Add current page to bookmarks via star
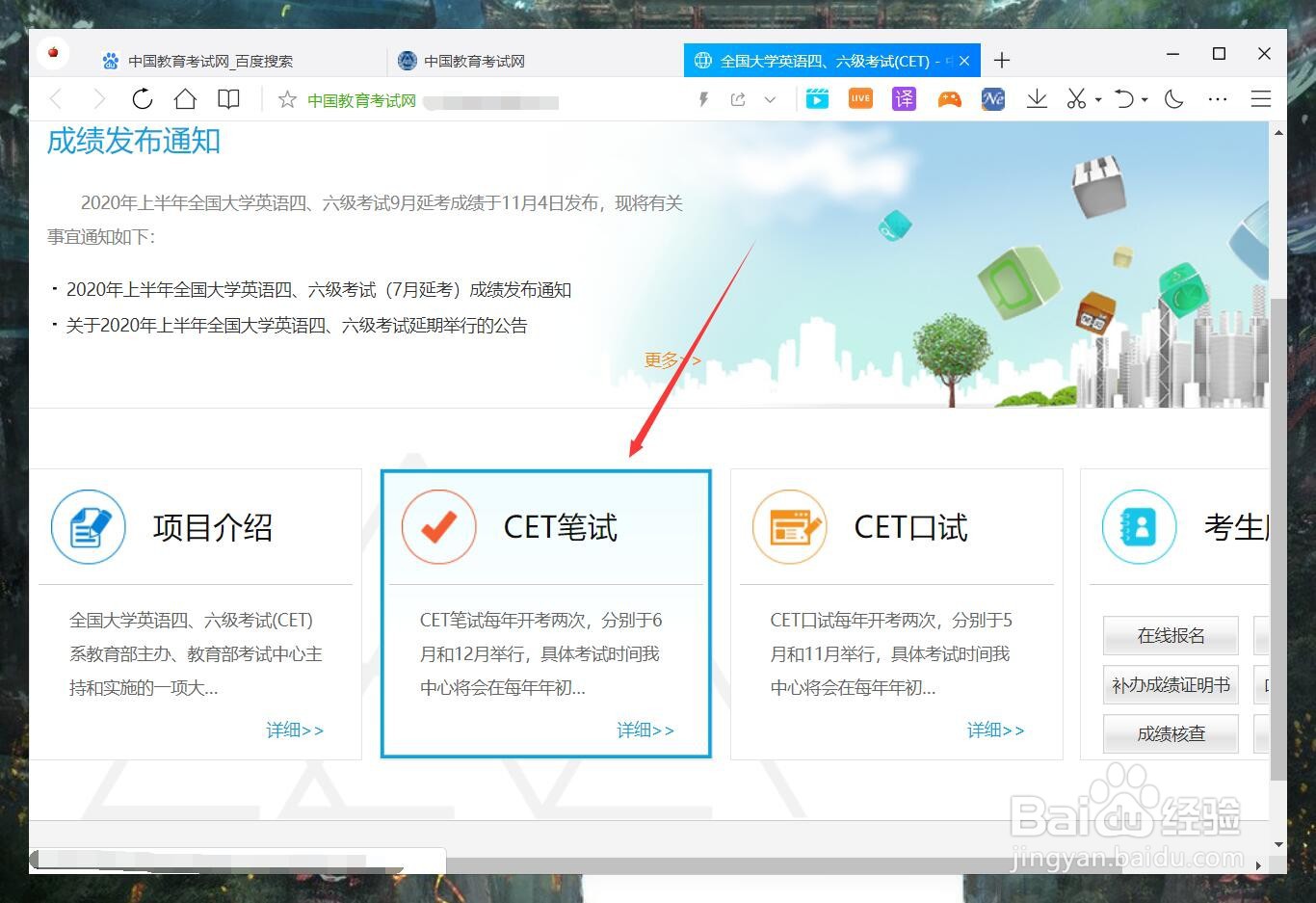The image size is (1316, 903). pos(286,98)
